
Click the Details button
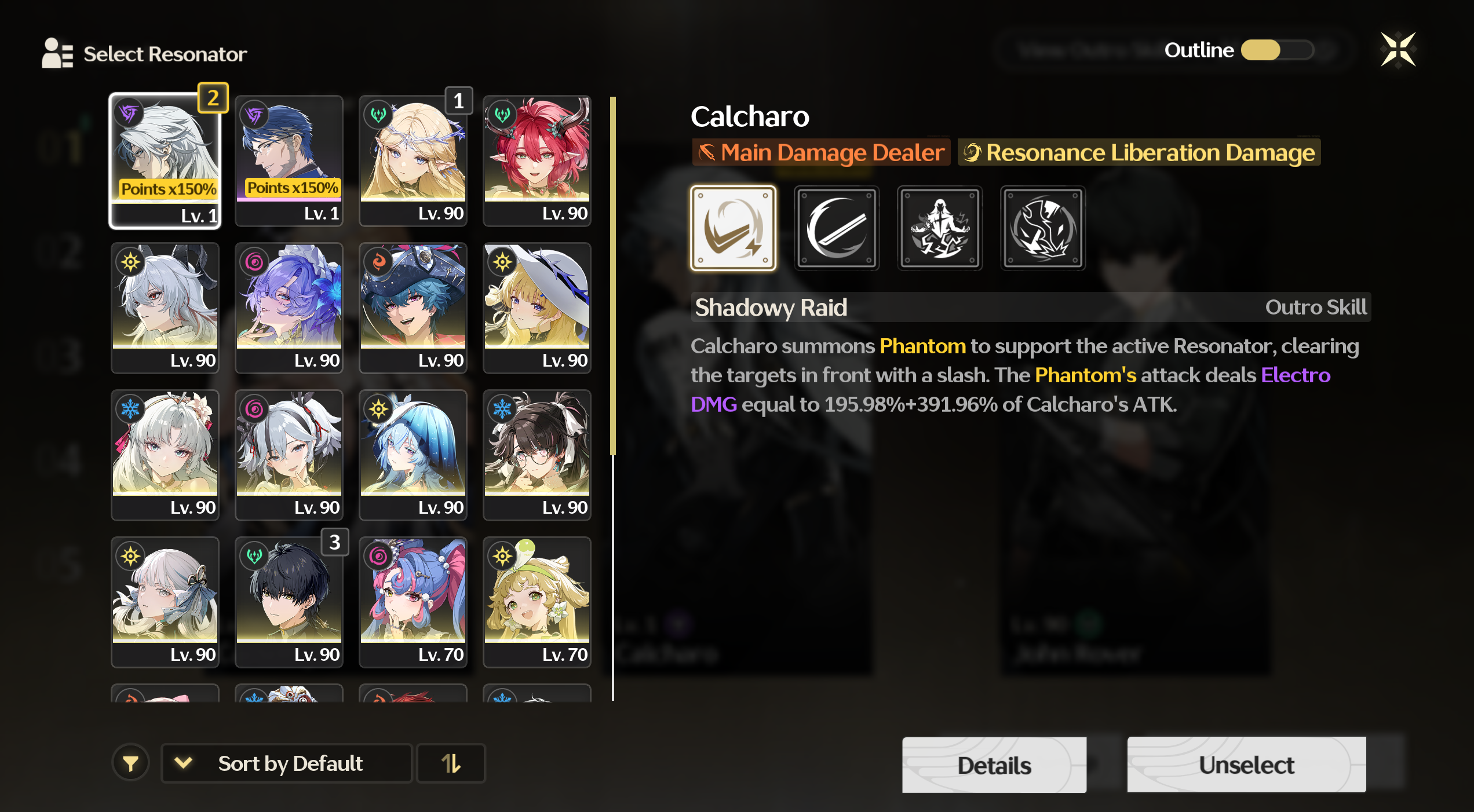click(994, 765)
